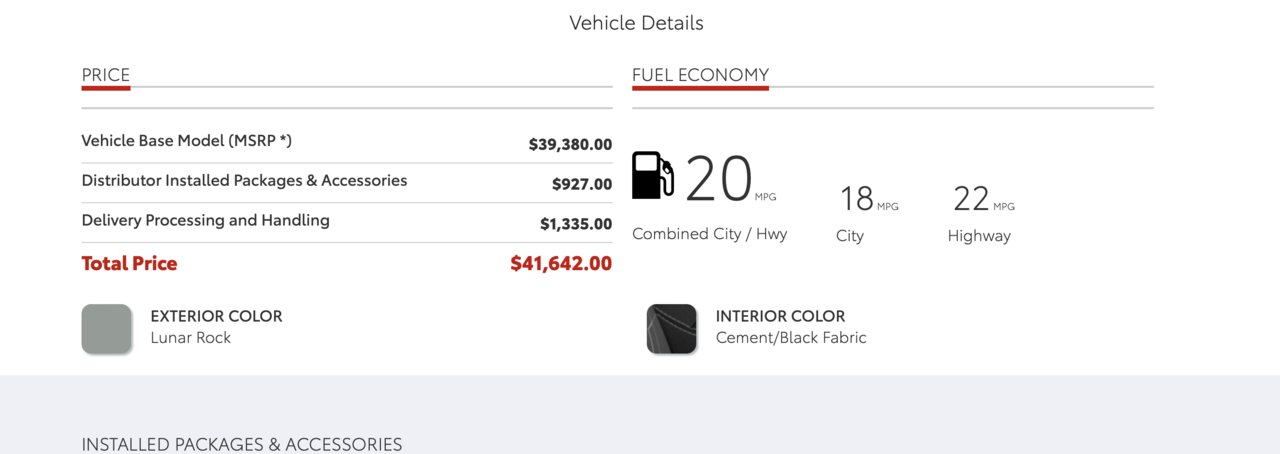1280x454 pixels.
Task: Select the Lunar Rock exterior color swatch
Action: pyautogui.click(x=107, y=329)
